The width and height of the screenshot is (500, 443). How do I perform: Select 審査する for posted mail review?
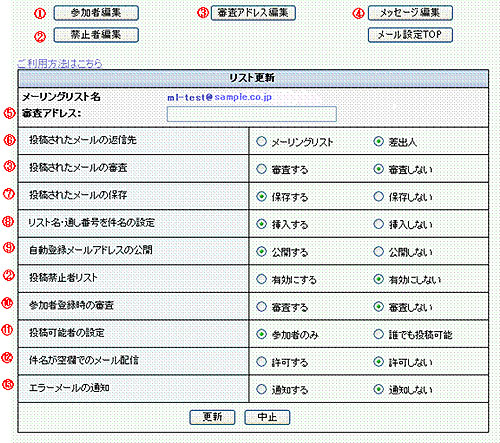click(261, 169)
